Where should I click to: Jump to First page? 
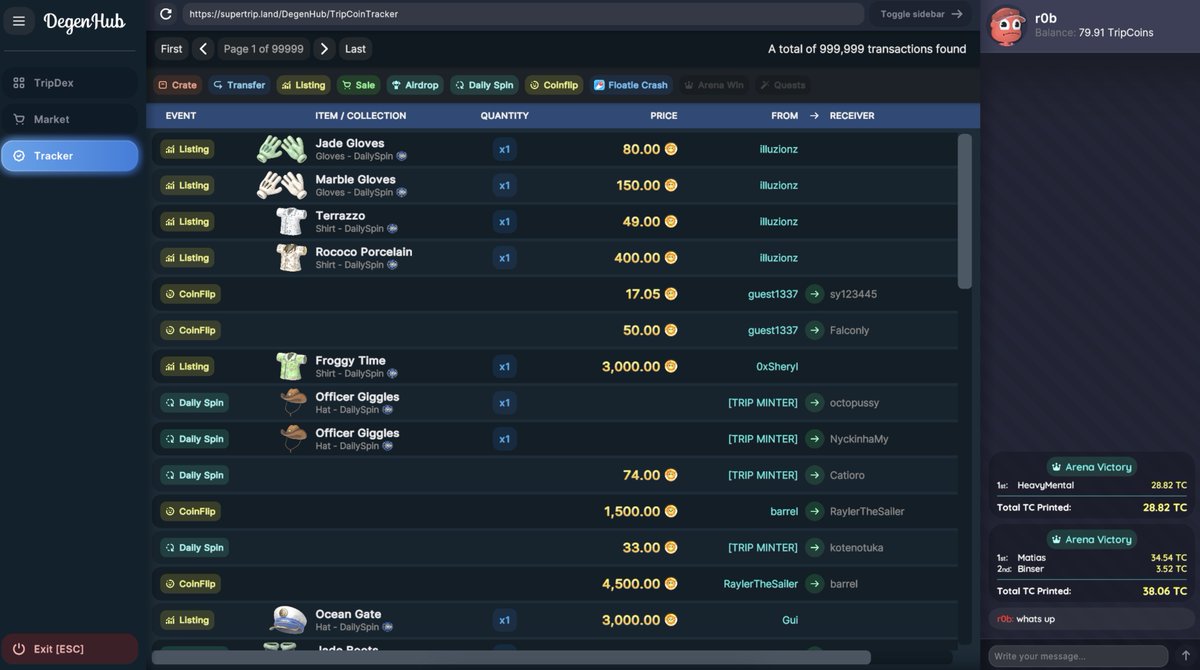click(172, 49)
